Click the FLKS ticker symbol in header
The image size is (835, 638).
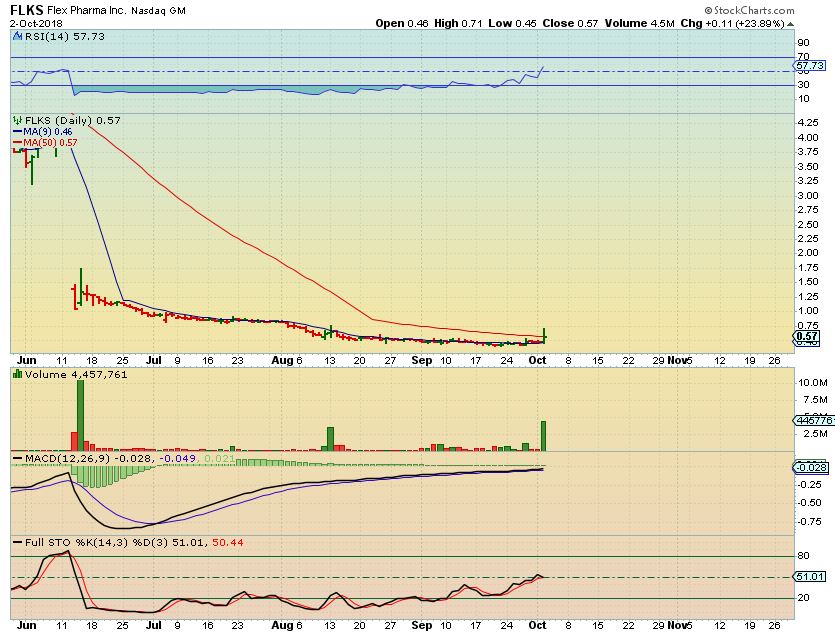click(28, 9)
